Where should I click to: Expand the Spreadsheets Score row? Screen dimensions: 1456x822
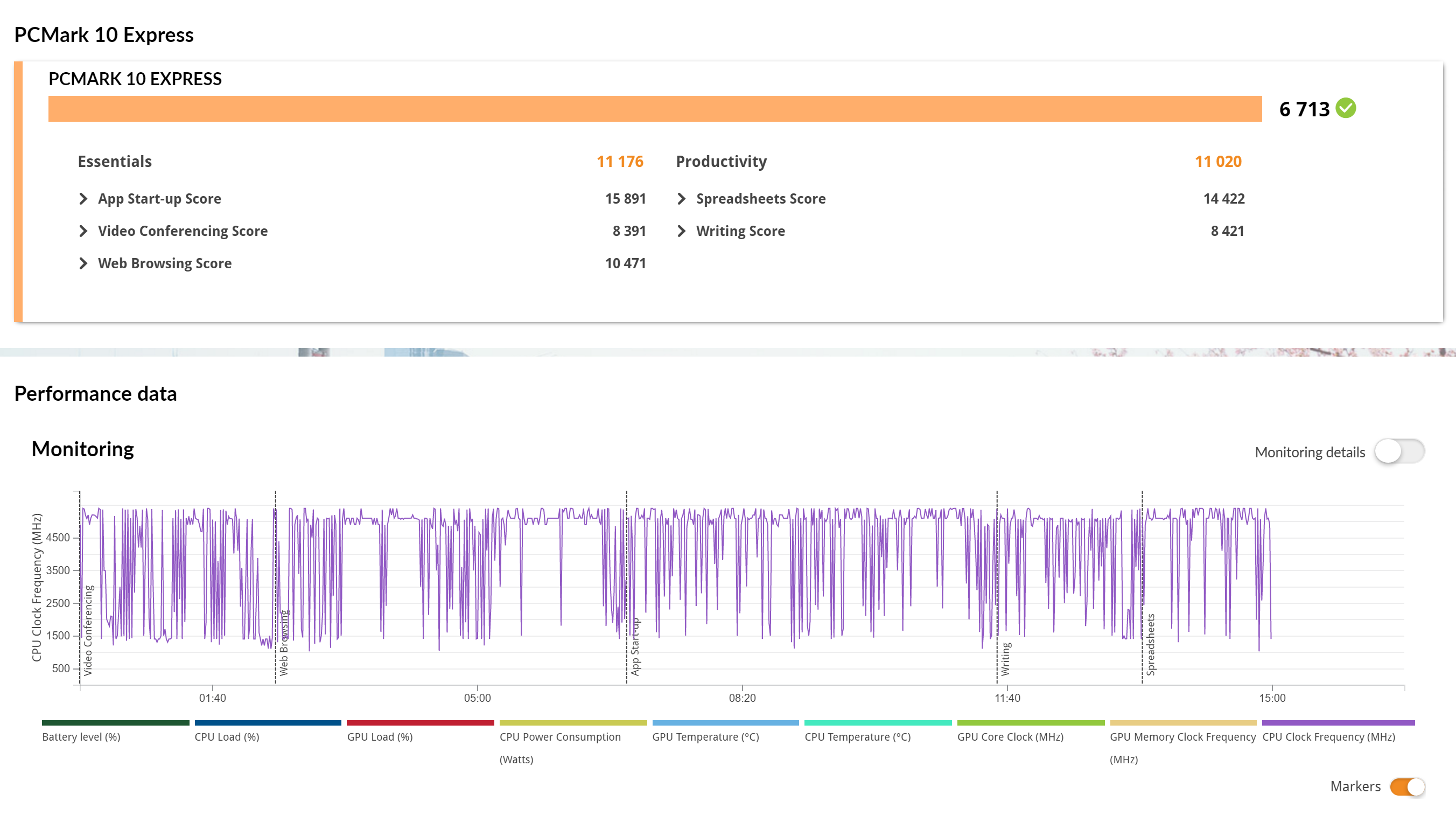coord(681,198)
